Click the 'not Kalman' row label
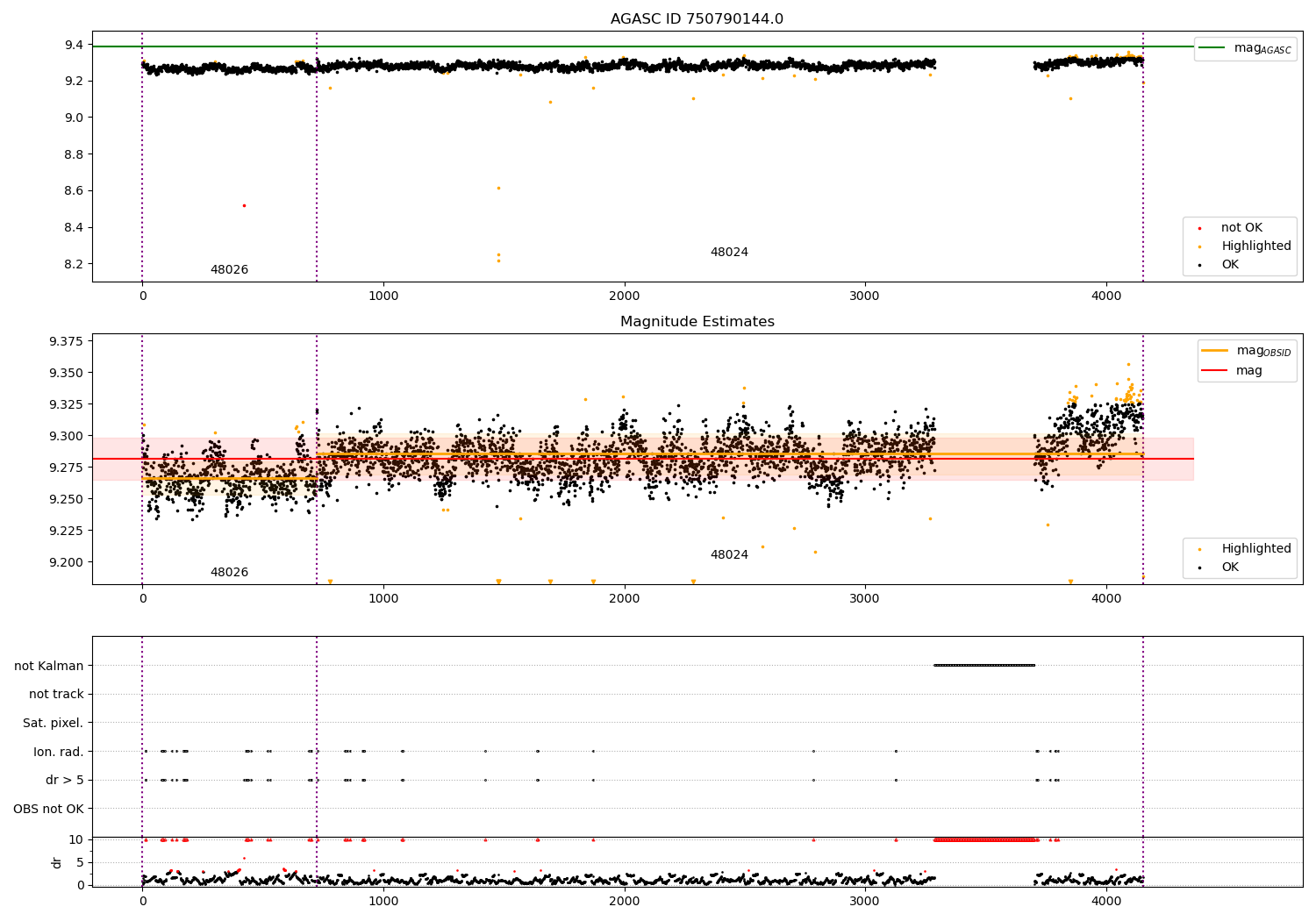The image size is (1316, 921). click(x=49, y=666)
